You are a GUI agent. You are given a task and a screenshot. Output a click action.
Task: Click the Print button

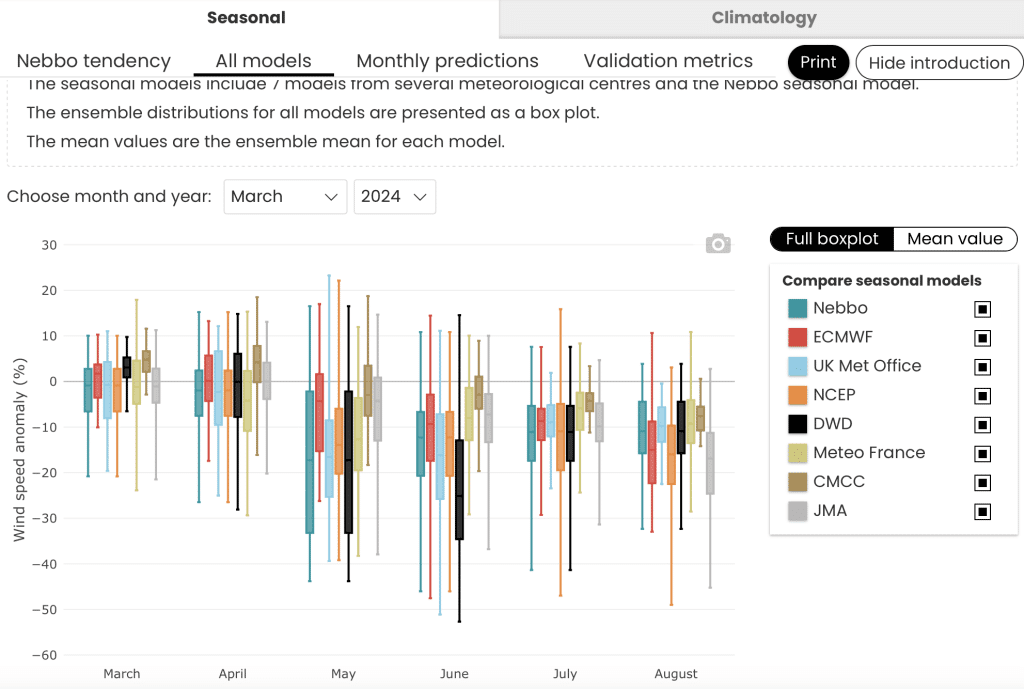click(x=818, y=62)
